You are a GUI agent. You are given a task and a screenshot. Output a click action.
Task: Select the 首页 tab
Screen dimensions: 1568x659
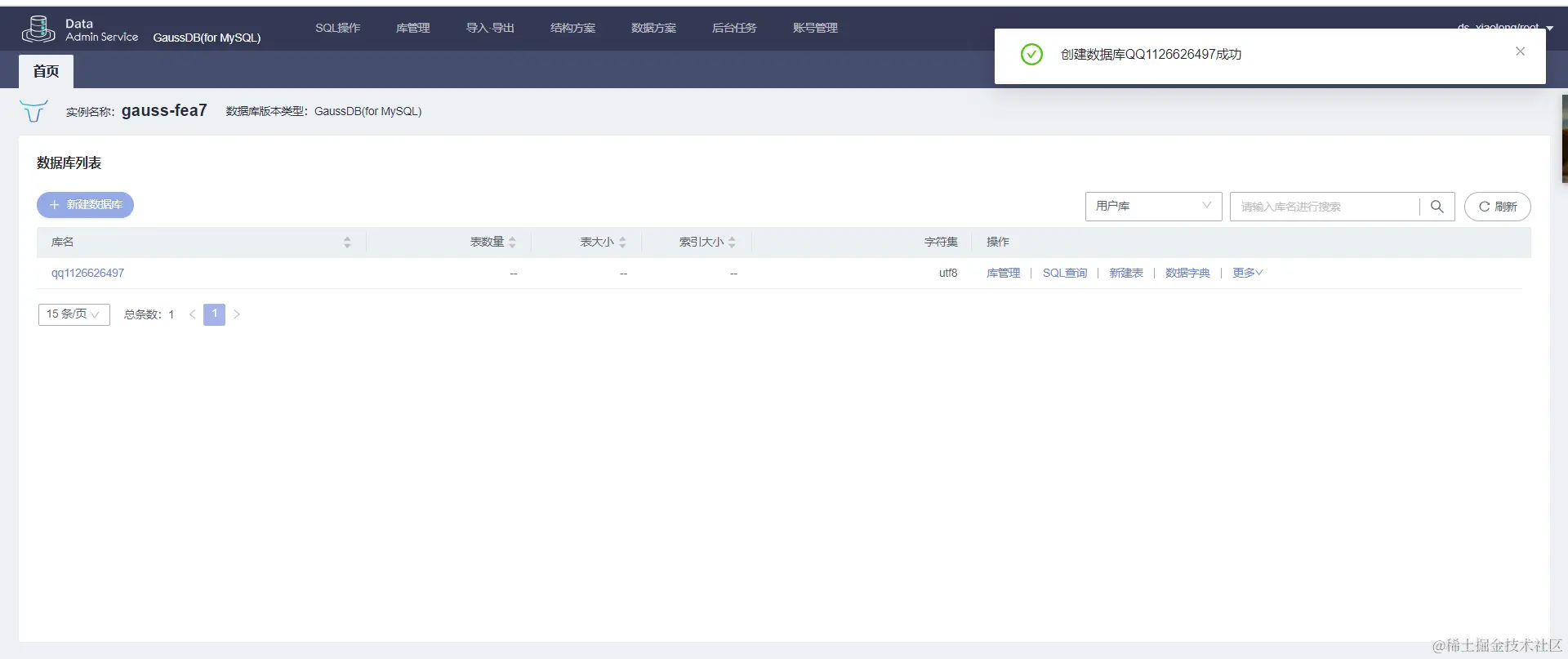point(46,72)
